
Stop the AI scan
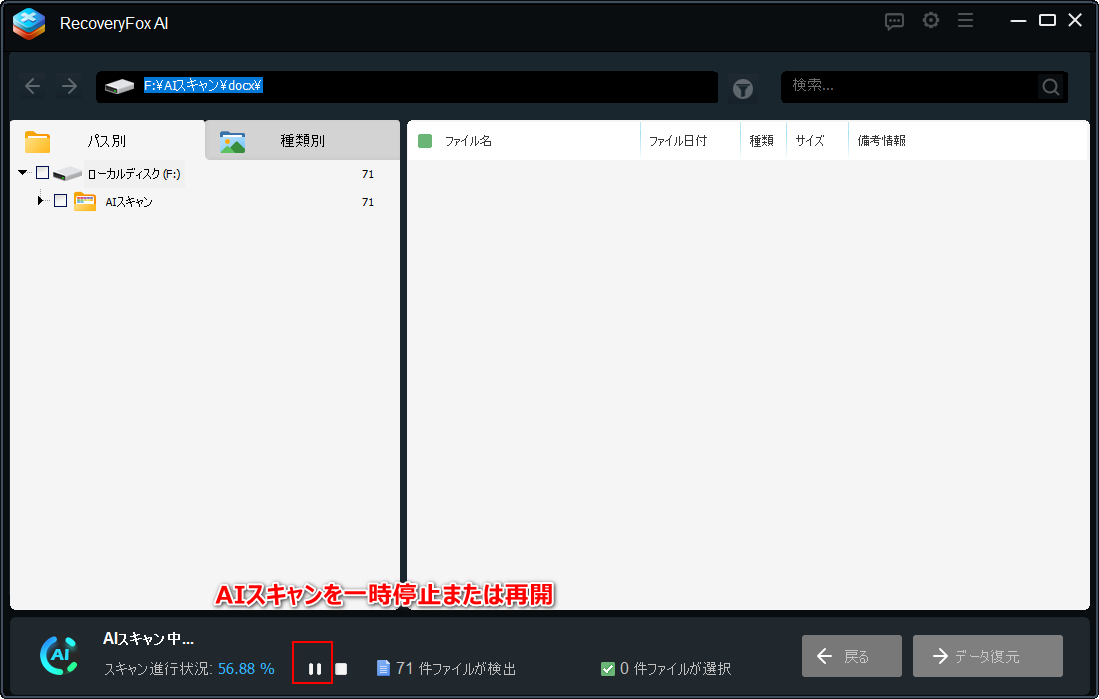341,669
